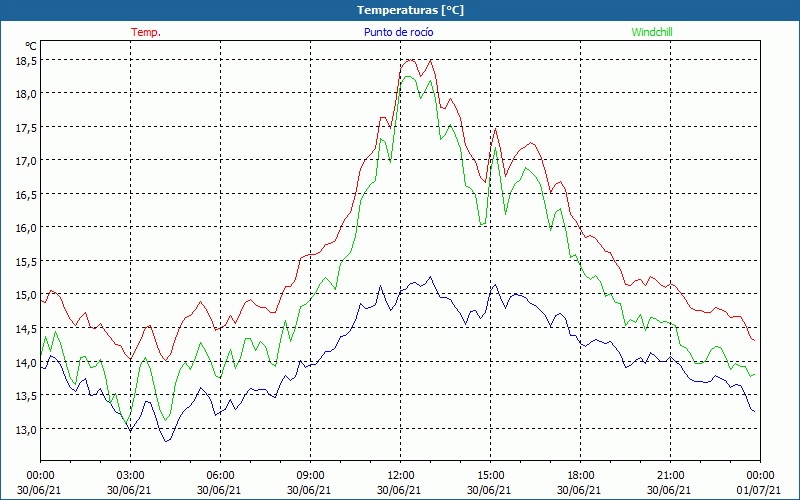Click the 30/06/21 date under 03:00
The image size is (800, 500).
pyautogui.click(x=129, y=490)
